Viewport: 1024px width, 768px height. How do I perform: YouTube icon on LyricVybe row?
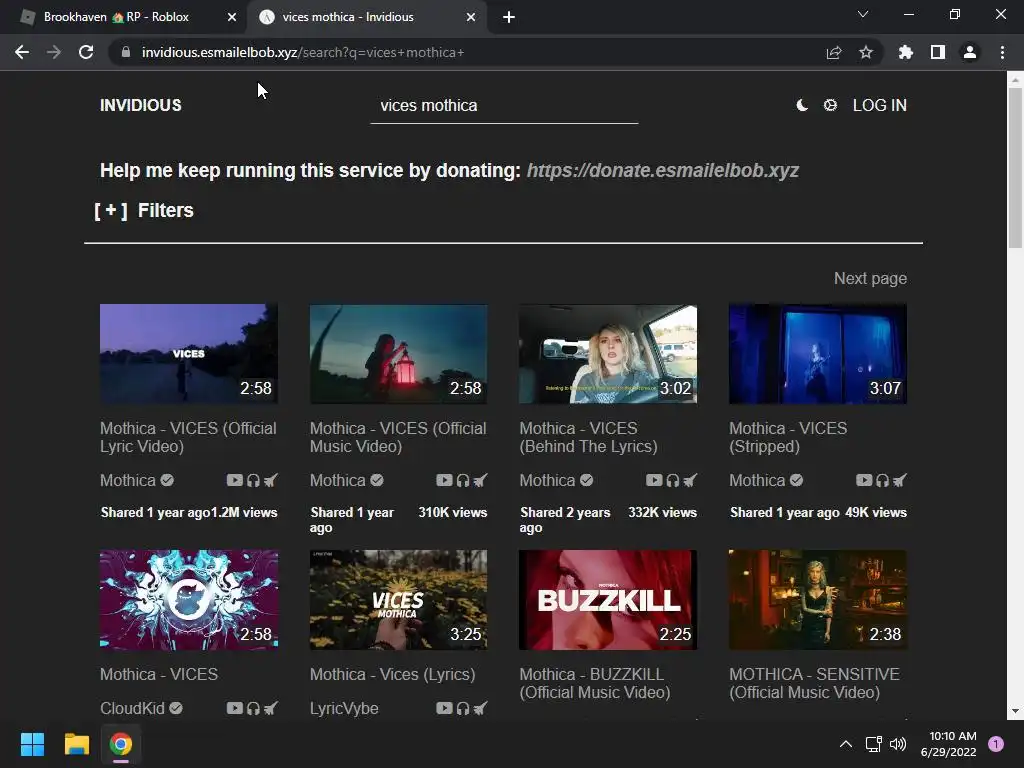click(444, 709)
